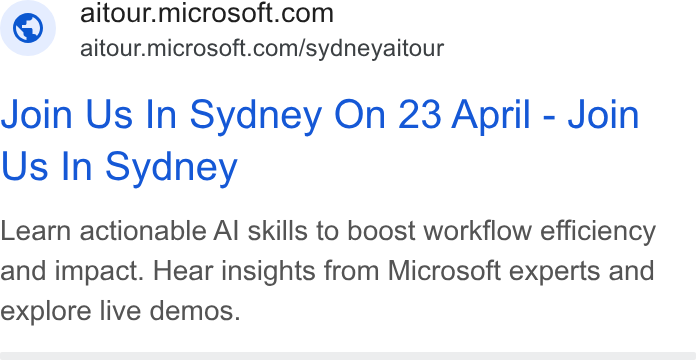The width and height of the screenshot is (696, 360).
Task: Click the trailing "Join" in the headline
Action: pyautogui.click(x=603, y=115)
